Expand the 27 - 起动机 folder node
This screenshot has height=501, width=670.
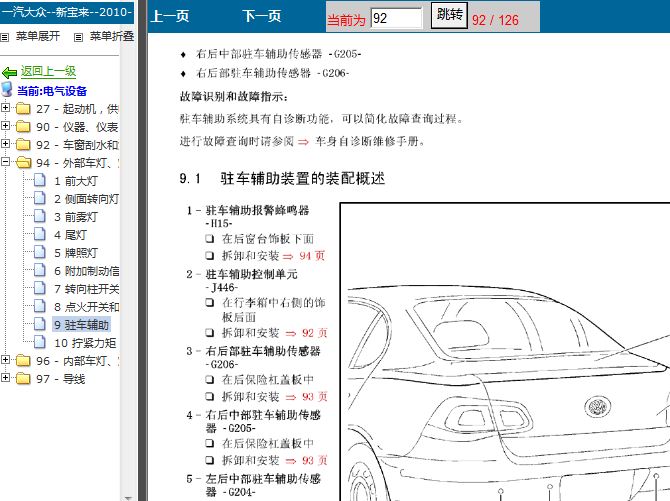click(x=5, y=108)
